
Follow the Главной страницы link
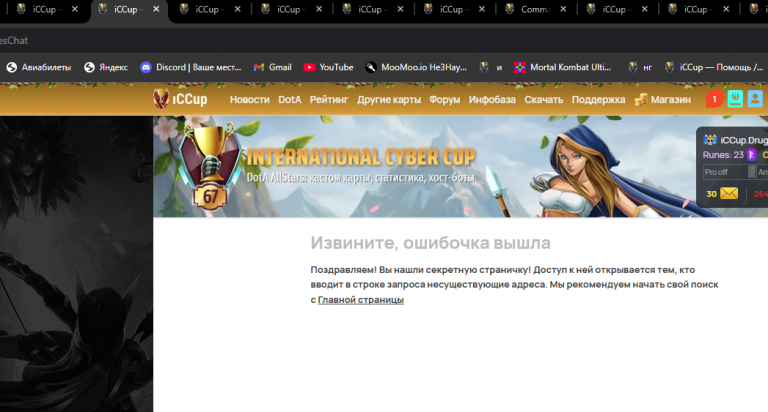click(x=360, y=299)
